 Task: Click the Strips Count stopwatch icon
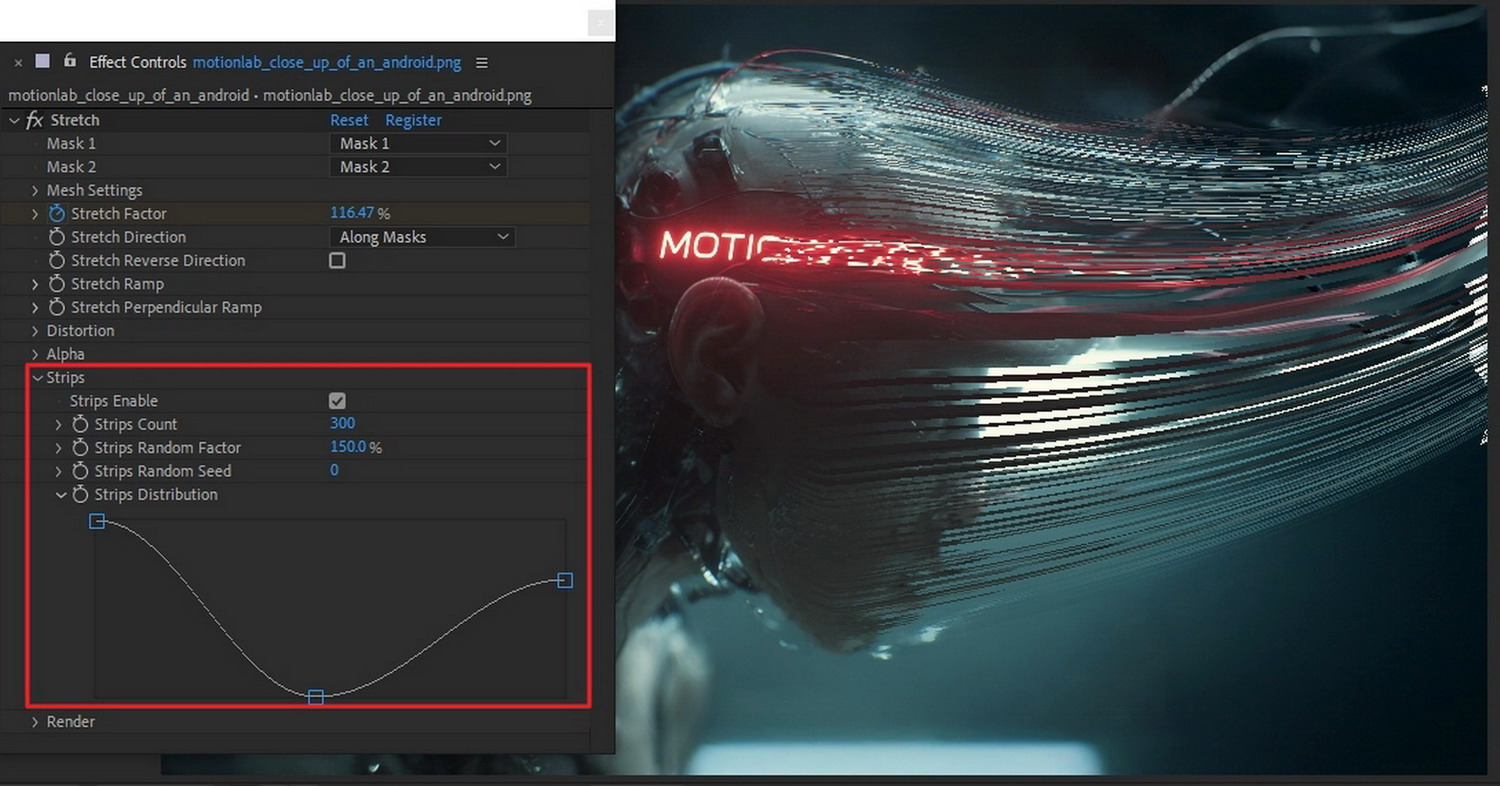81,424
